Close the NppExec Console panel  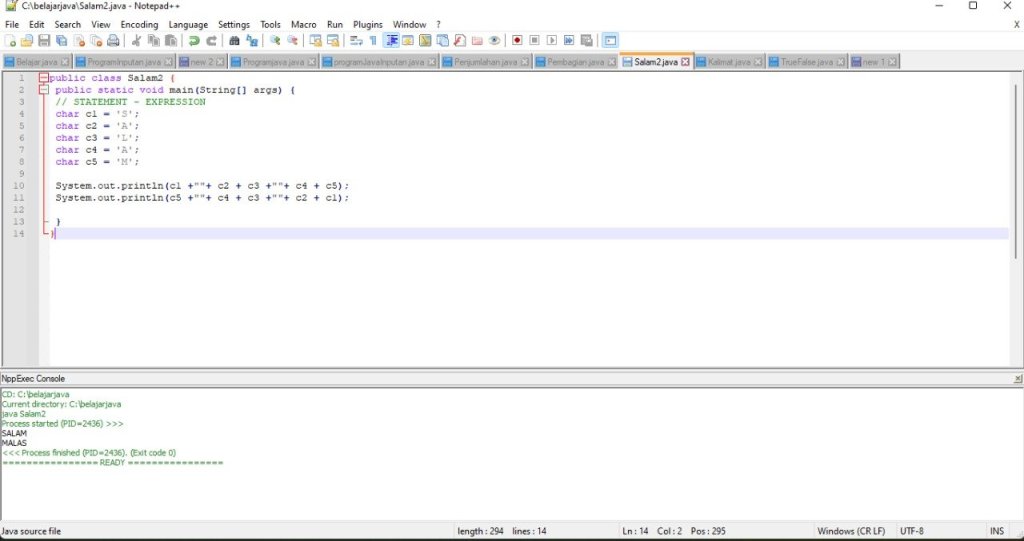[x=1017, y=379]
